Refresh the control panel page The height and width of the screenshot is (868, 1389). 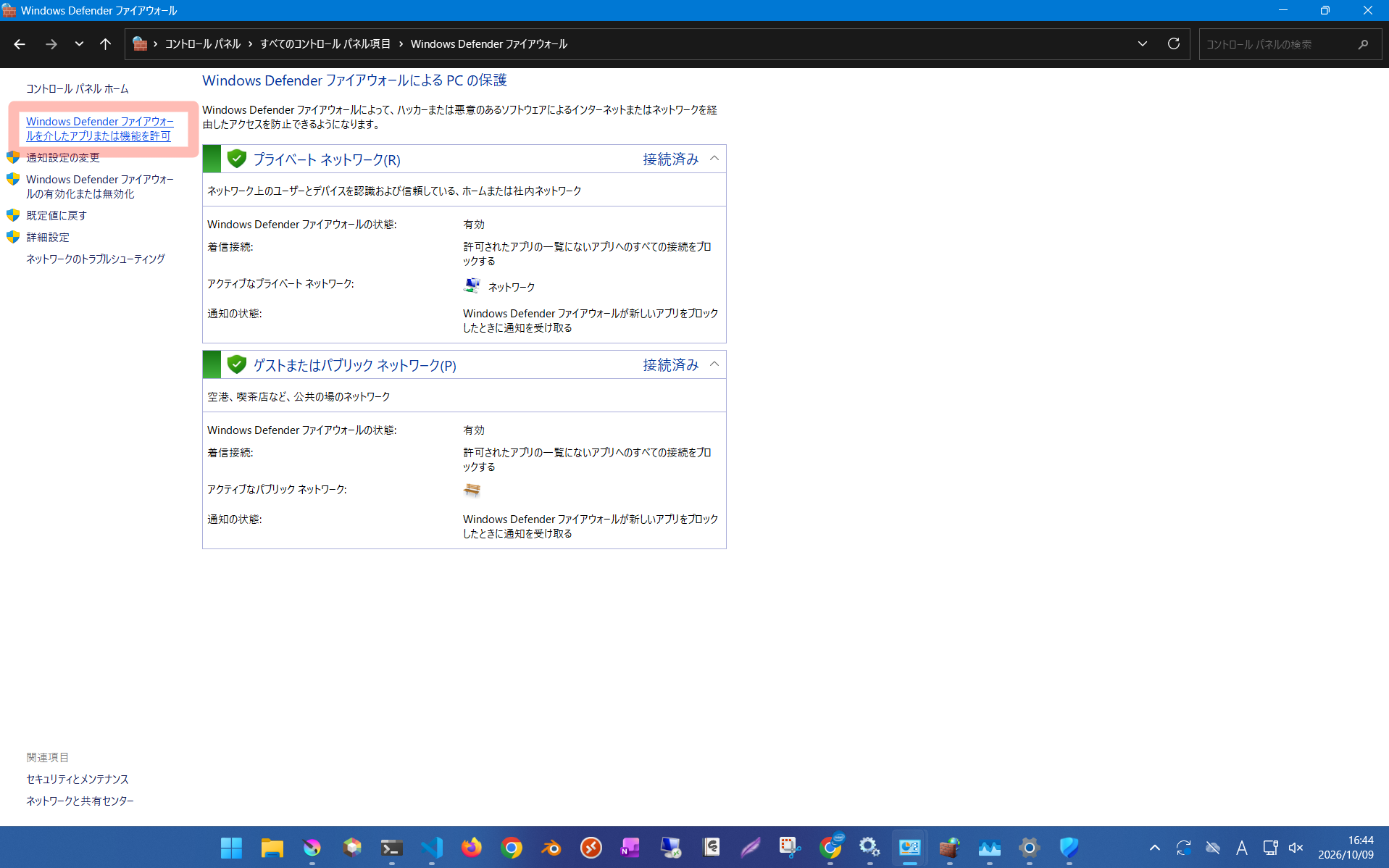pos(1174,44)
